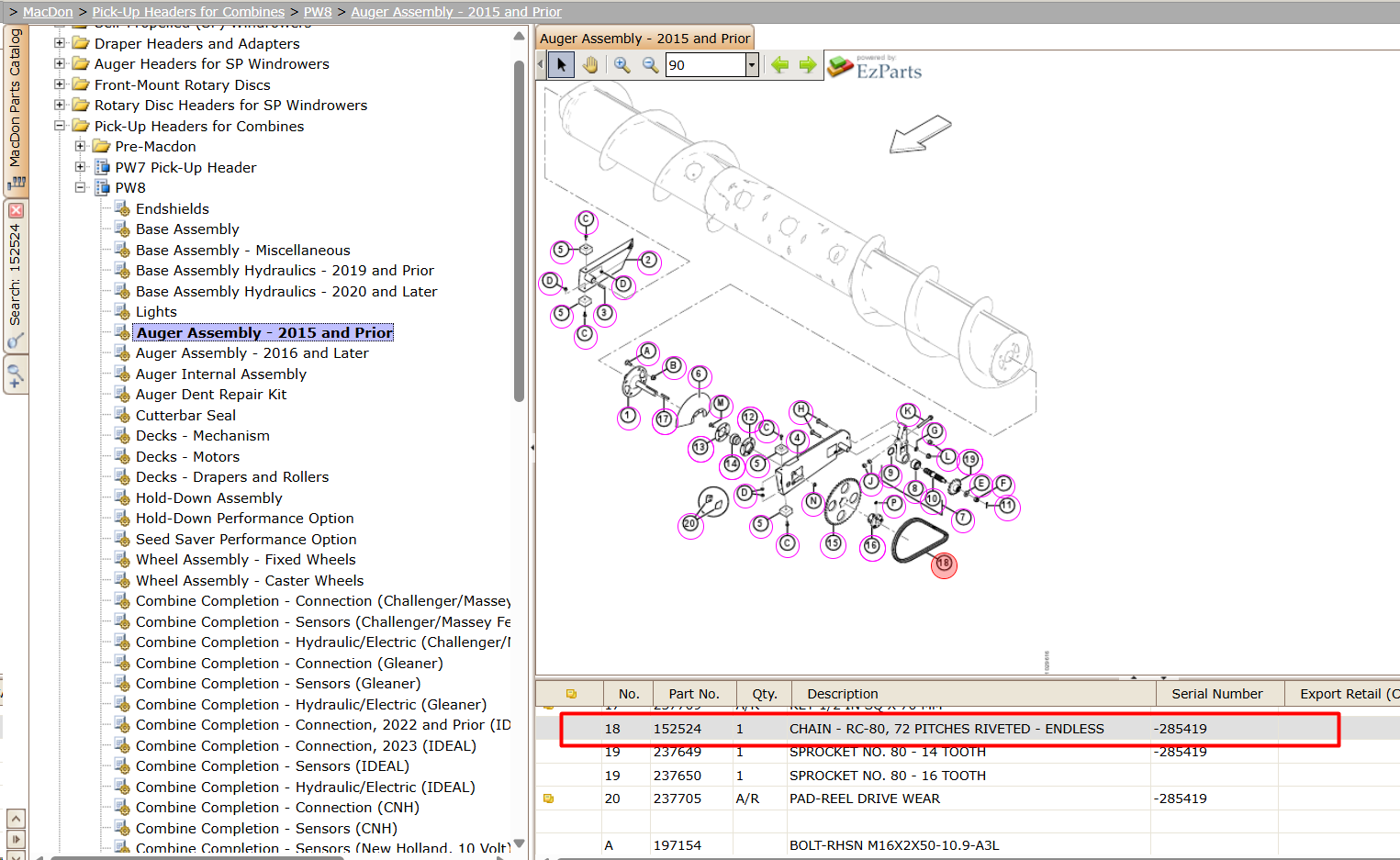1400x860 pixels.
Task: Select the arrow pointer tool
Action: tap(561, 64)
